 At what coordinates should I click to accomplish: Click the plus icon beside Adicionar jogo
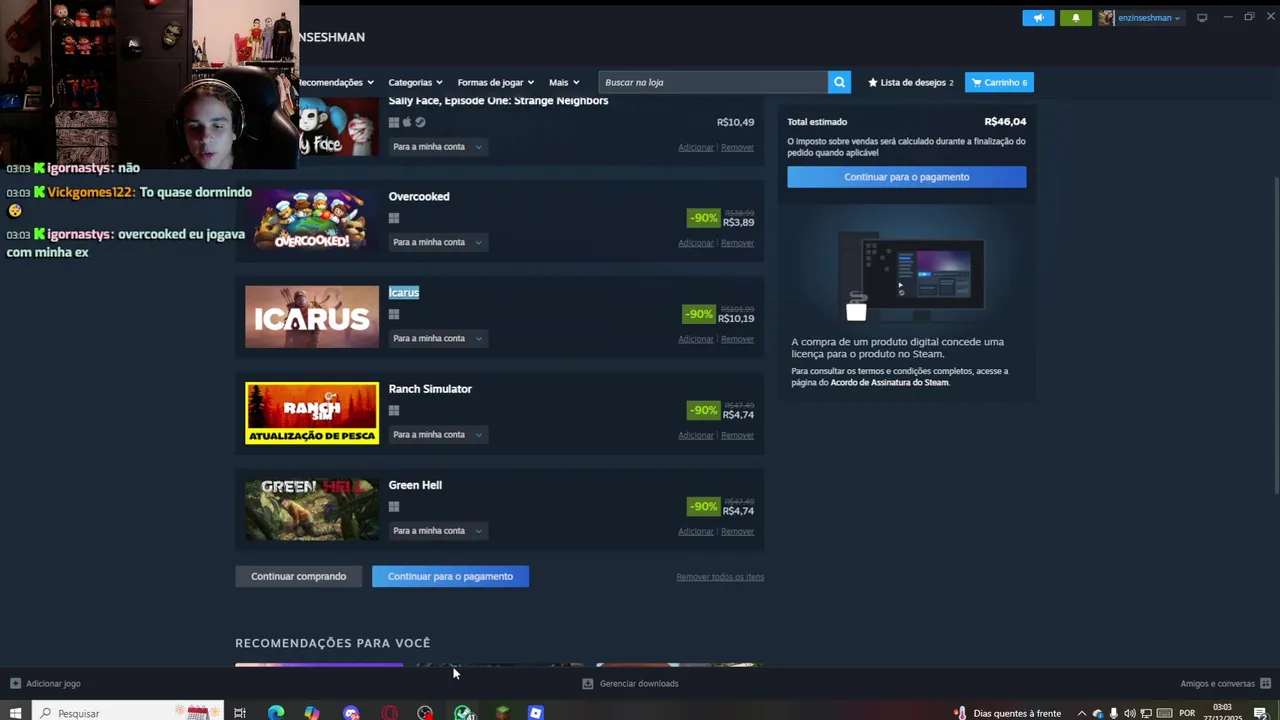(x=15, y=683)
